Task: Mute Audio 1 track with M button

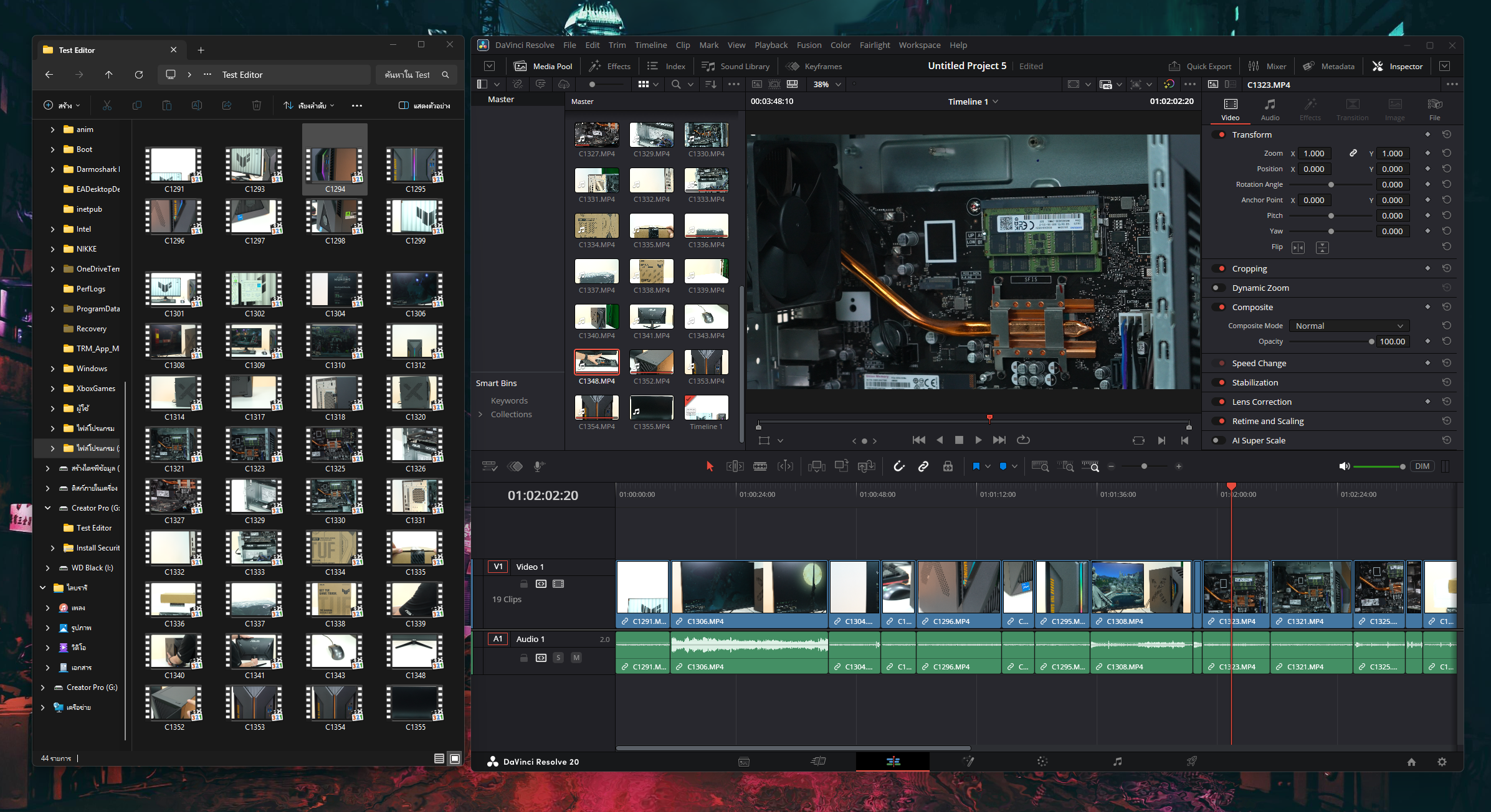Action: point(576,658)
